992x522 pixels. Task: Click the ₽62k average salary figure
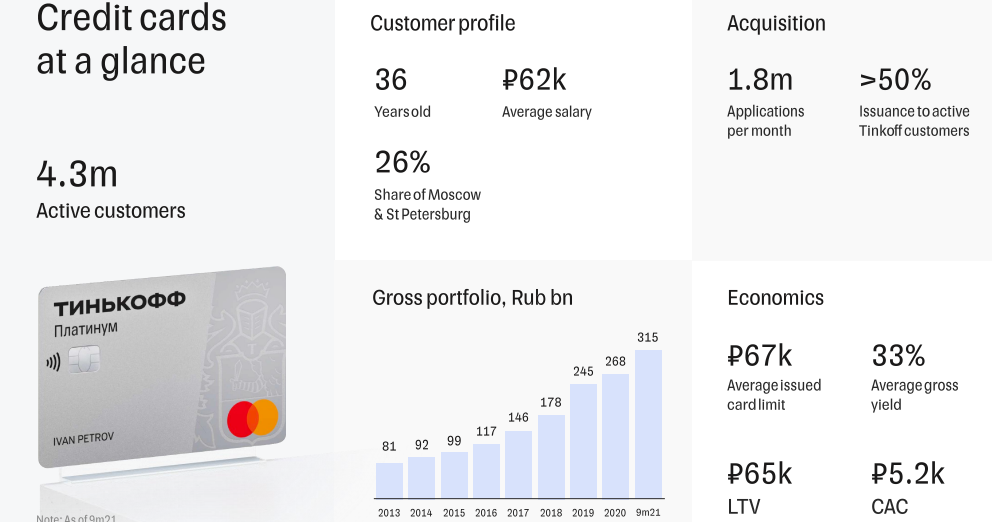tap(534, 80)
